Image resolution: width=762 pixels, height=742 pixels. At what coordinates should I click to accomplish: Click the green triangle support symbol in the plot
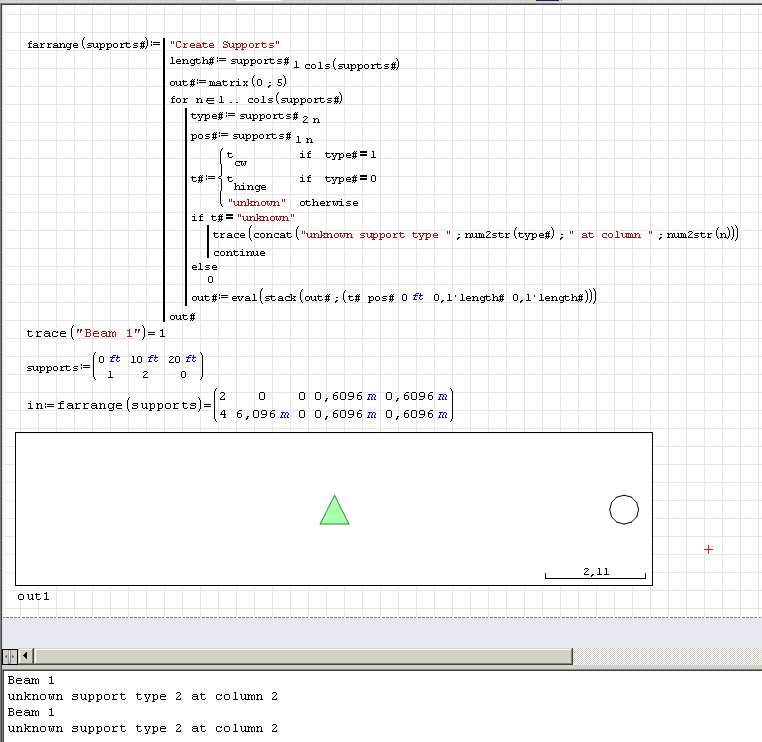click(x=334, y=510)
